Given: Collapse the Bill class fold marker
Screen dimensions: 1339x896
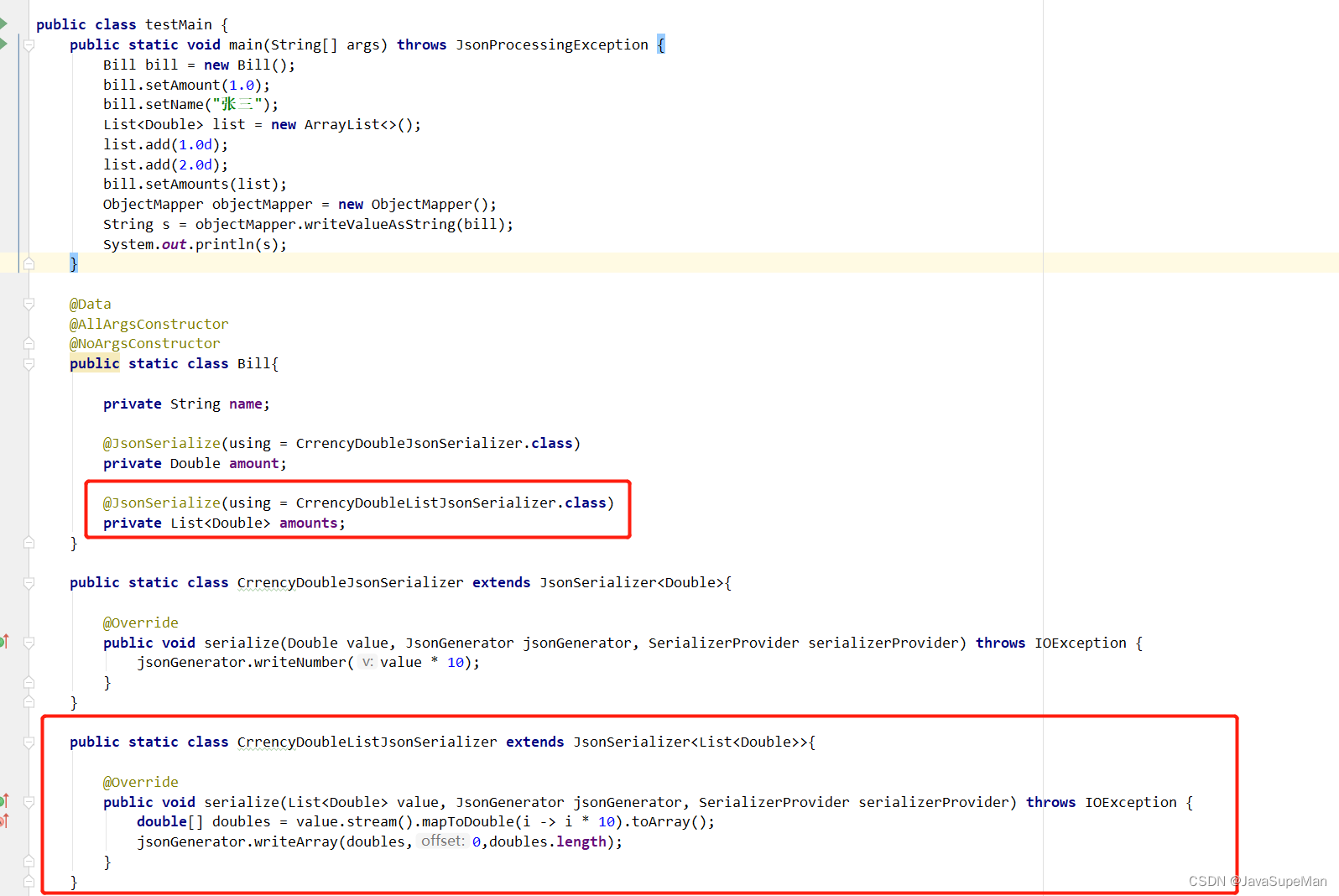Looking at the screenshot, I should [x=29, y=363].
